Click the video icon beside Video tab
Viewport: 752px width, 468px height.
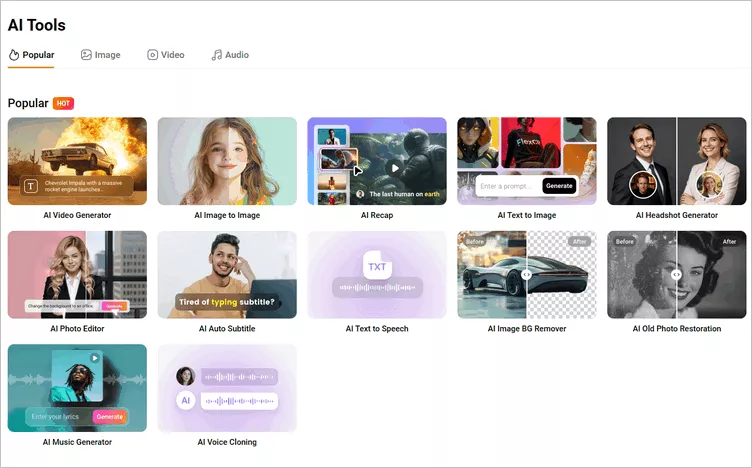153,55
